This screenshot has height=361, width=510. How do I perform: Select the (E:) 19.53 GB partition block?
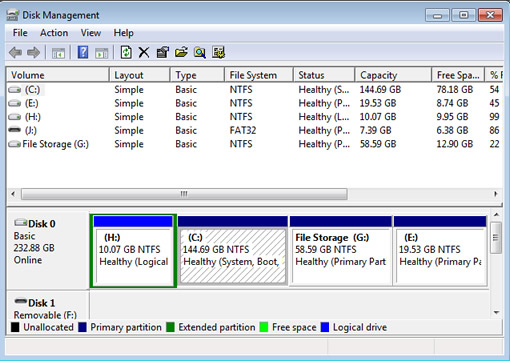pos(440,251)
